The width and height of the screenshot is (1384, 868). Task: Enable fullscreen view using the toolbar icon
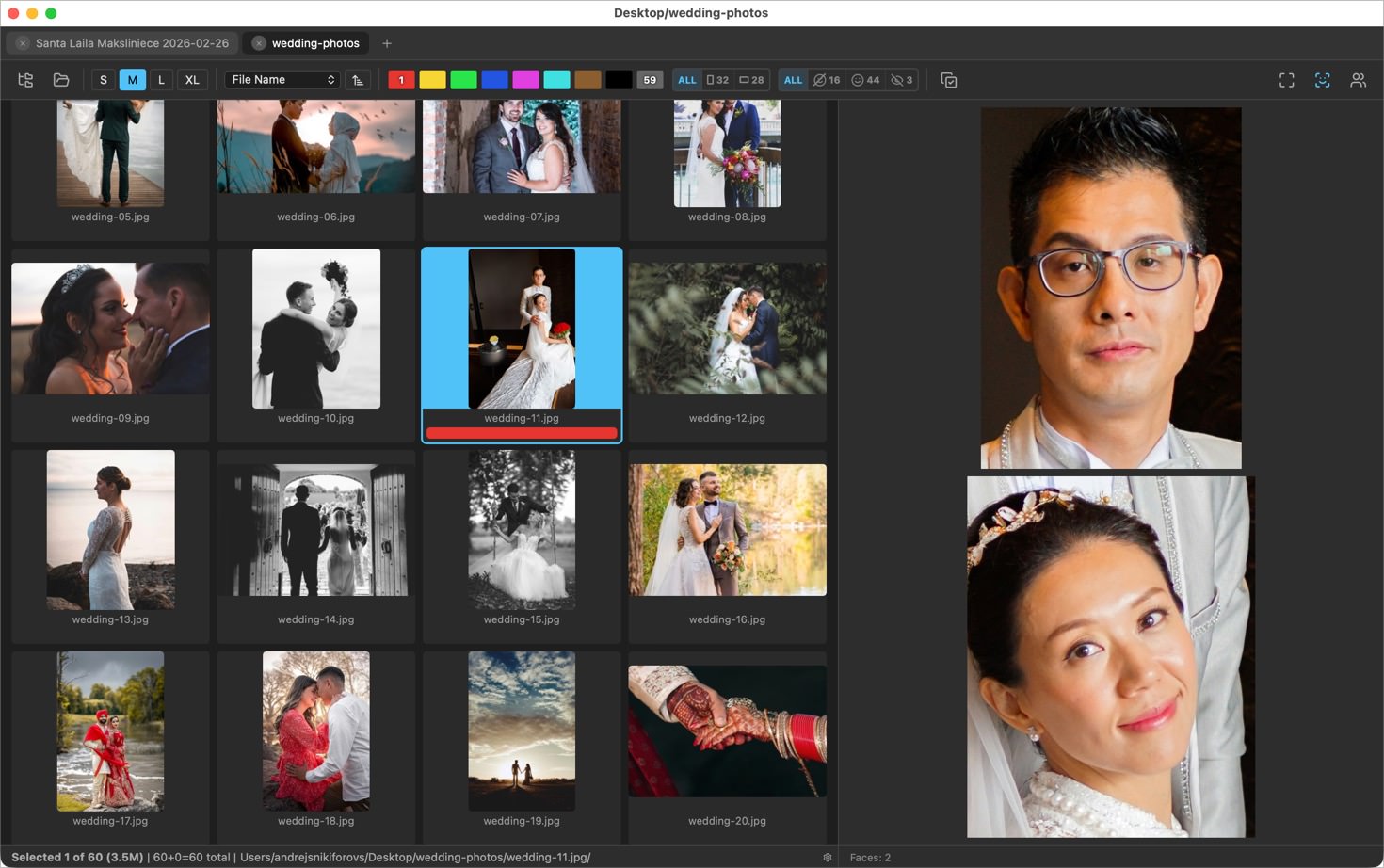(x=1286, y=80)
